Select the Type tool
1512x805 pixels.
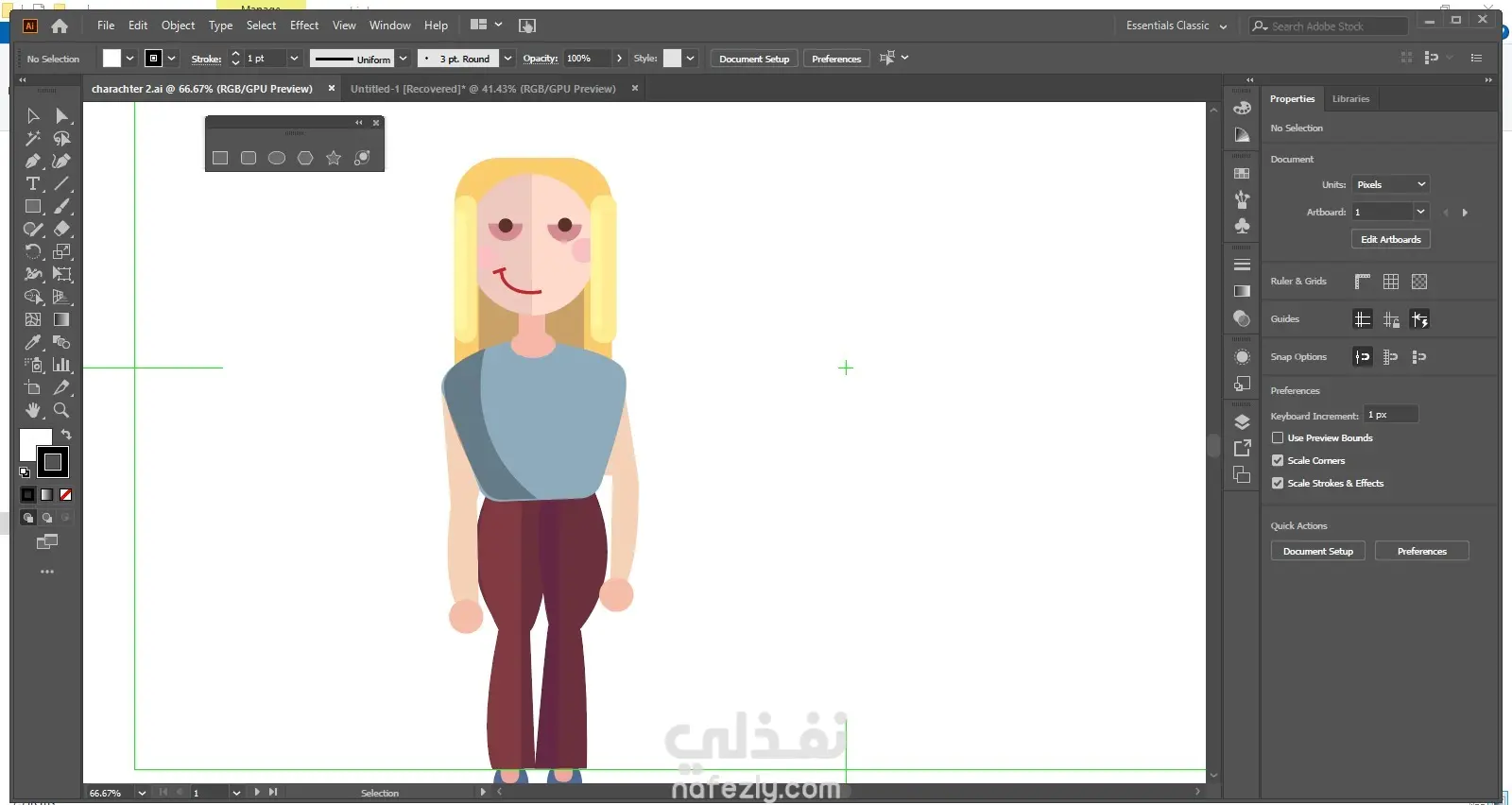[x=33, y=184]
